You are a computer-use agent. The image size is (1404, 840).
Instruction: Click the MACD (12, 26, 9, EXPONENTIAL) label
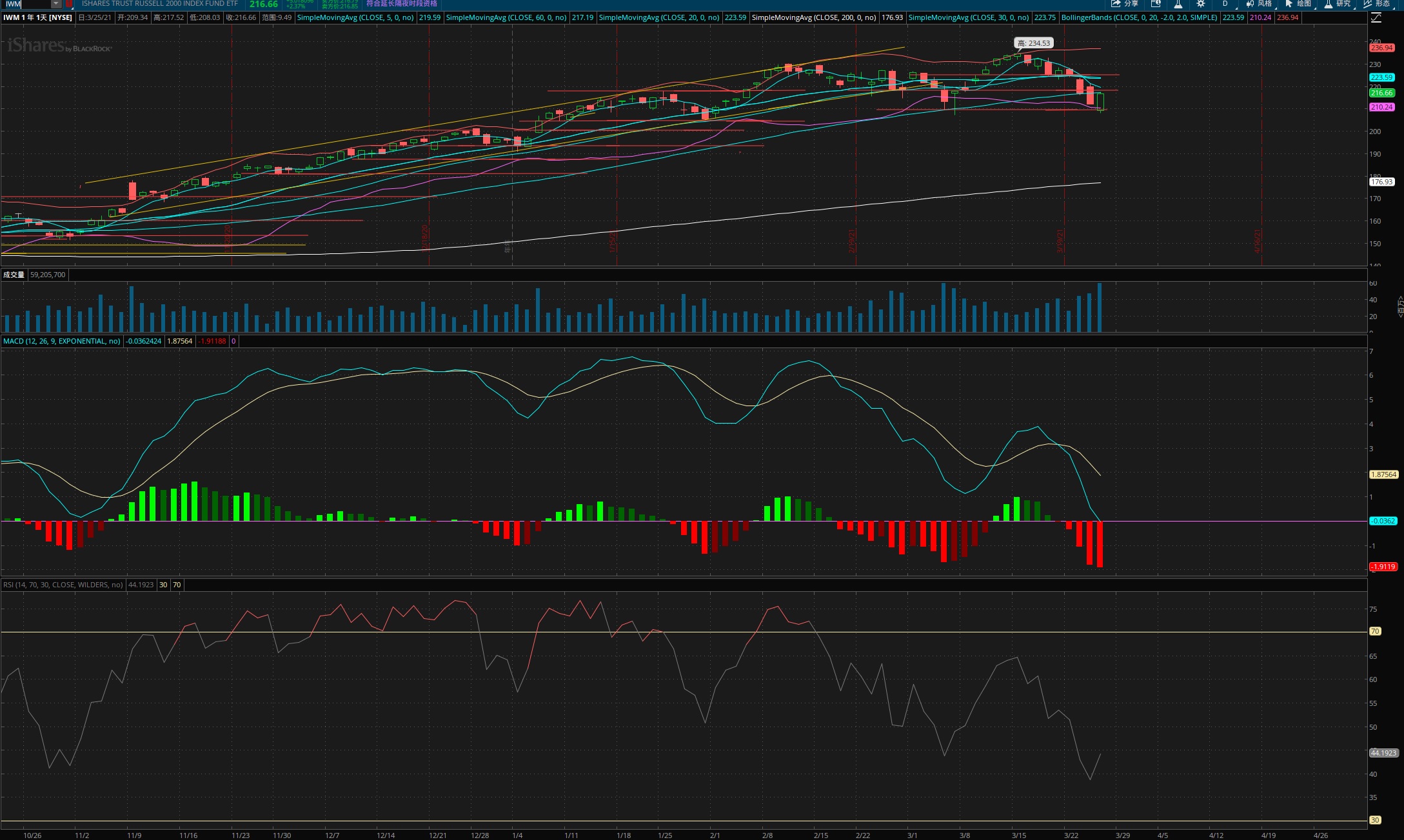point(62,341)
